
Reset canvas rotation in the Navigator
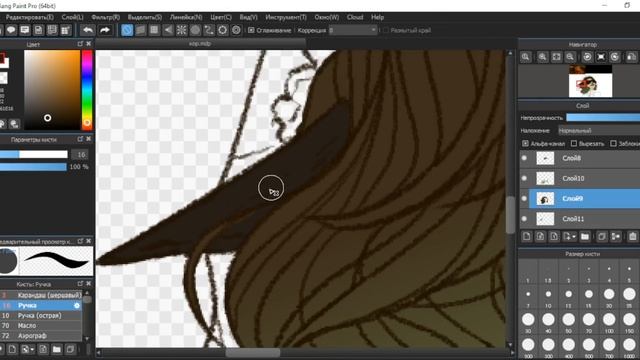pos(601,57)
